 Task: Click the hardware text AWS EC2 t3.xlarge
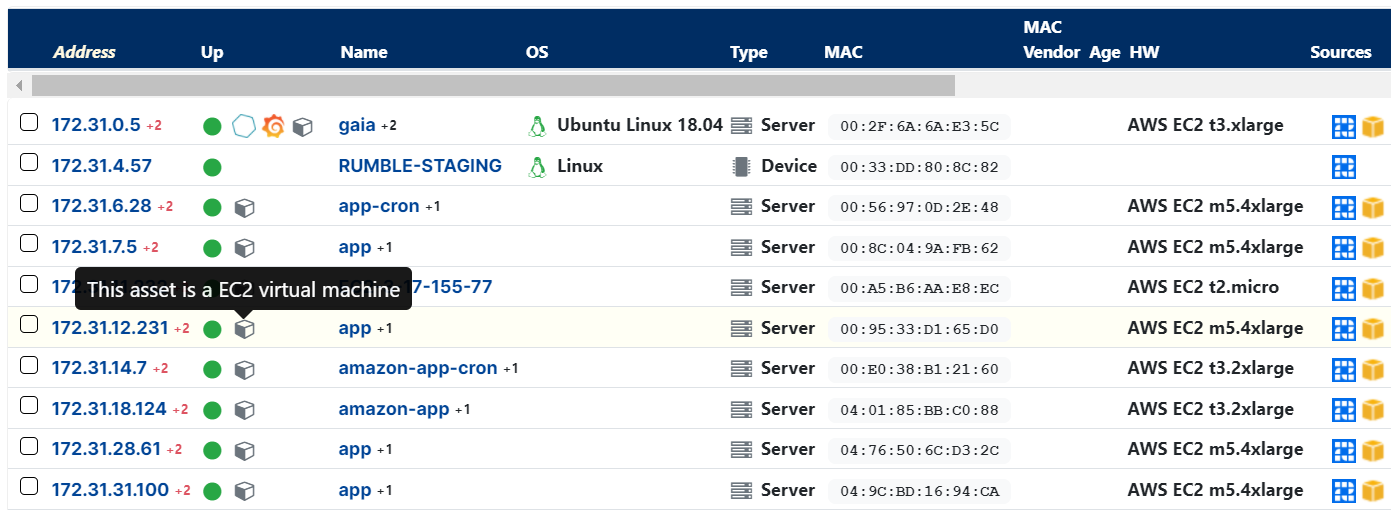pos(1205,125)
